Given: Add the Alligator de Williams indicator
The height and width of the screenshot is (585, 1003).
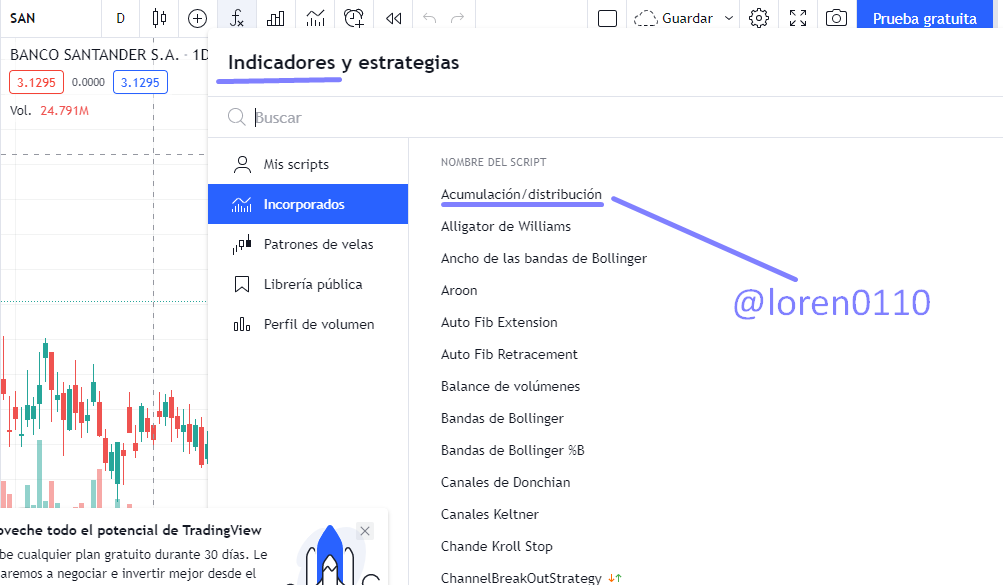Looking at the screenshot, I should pyautogui.click(x=506, y=226).
